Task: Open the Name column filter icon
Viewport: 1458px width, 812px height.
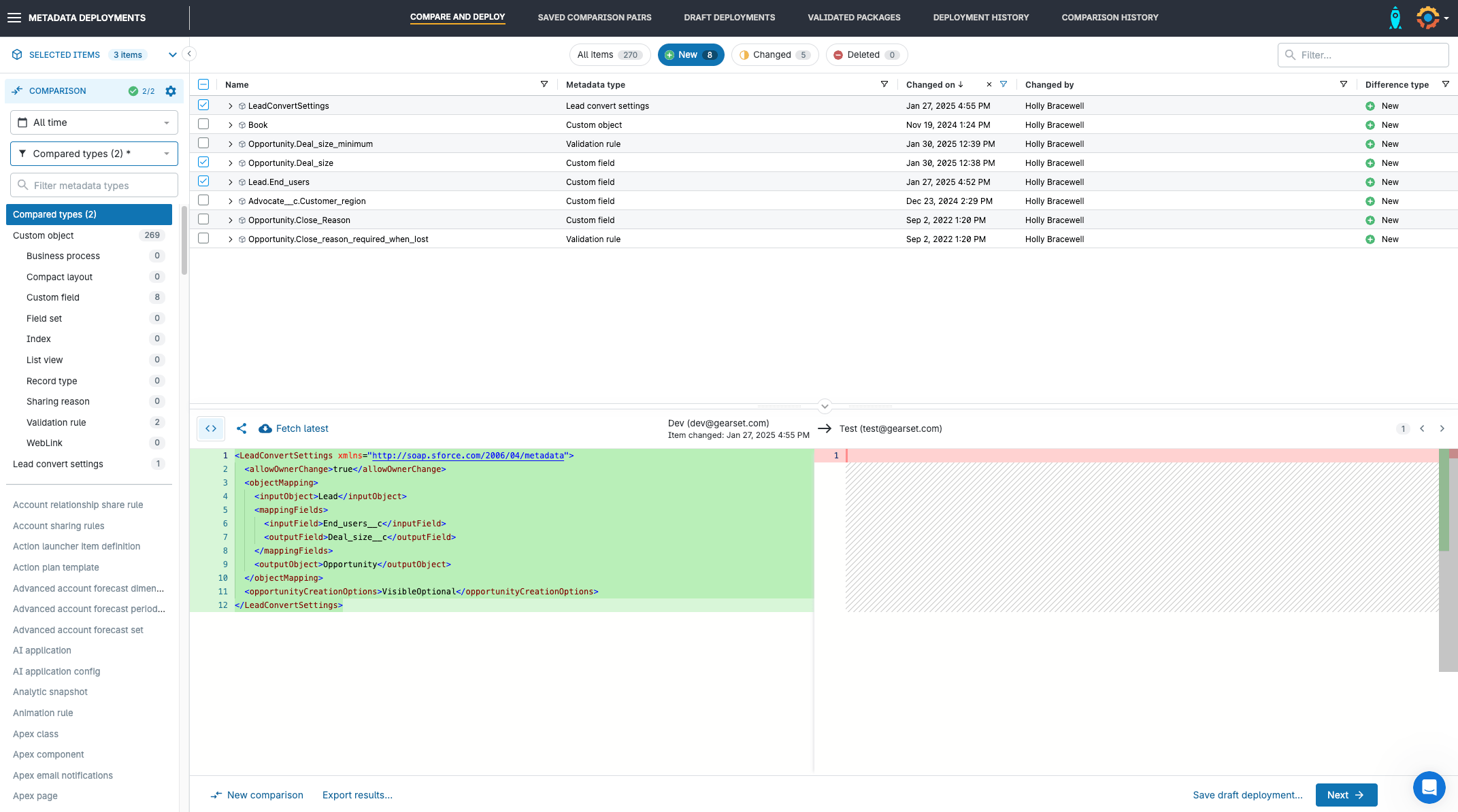Action: [x=544, y=84]
